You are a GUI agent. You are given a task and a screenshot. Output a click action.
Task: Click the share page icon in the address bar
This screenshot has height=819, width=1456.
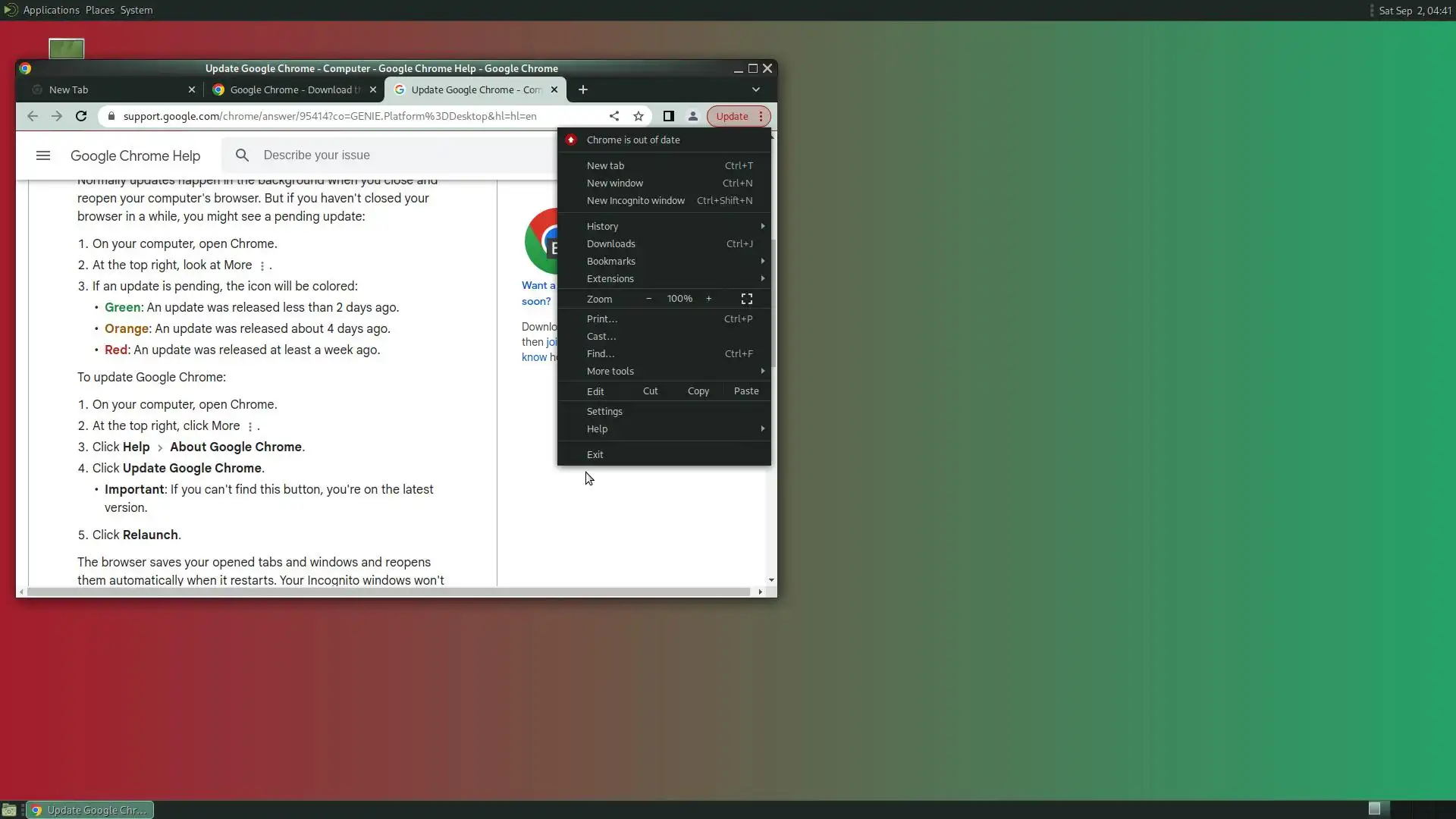pos(614,116)
